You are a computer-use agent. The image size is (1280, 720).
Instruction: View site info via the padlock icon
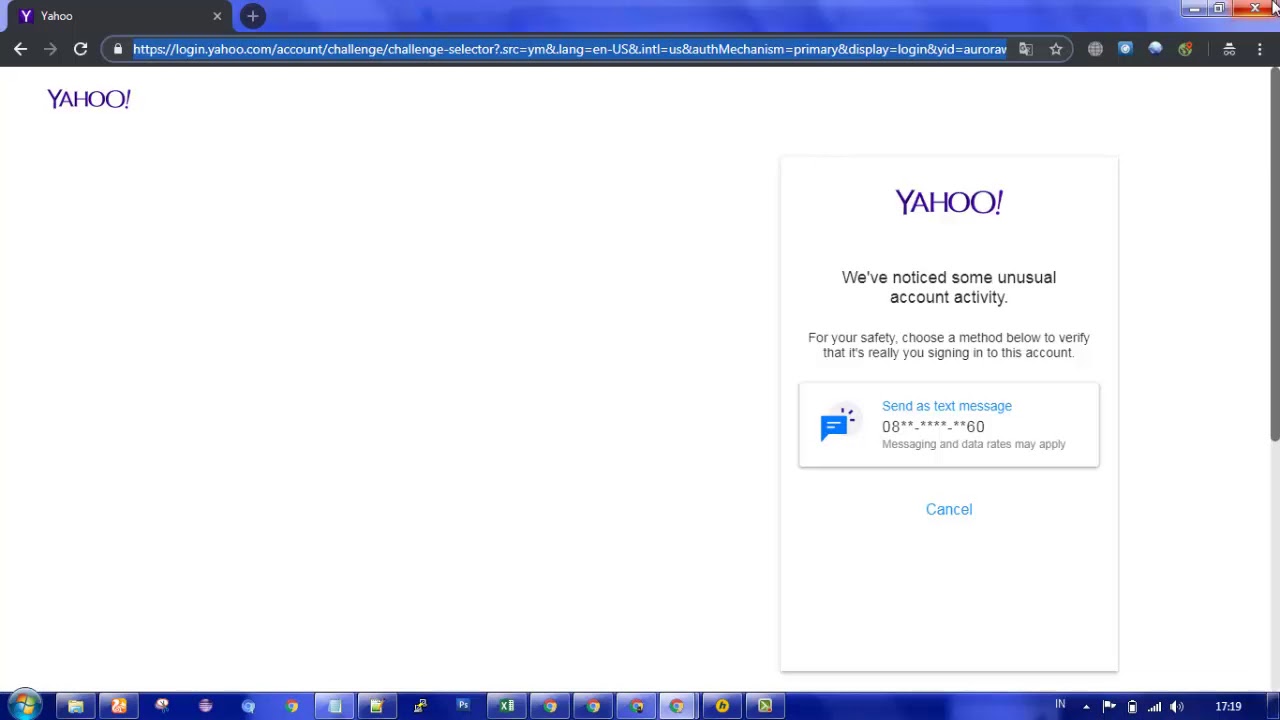pyautogui.click(x=118, y=49)
